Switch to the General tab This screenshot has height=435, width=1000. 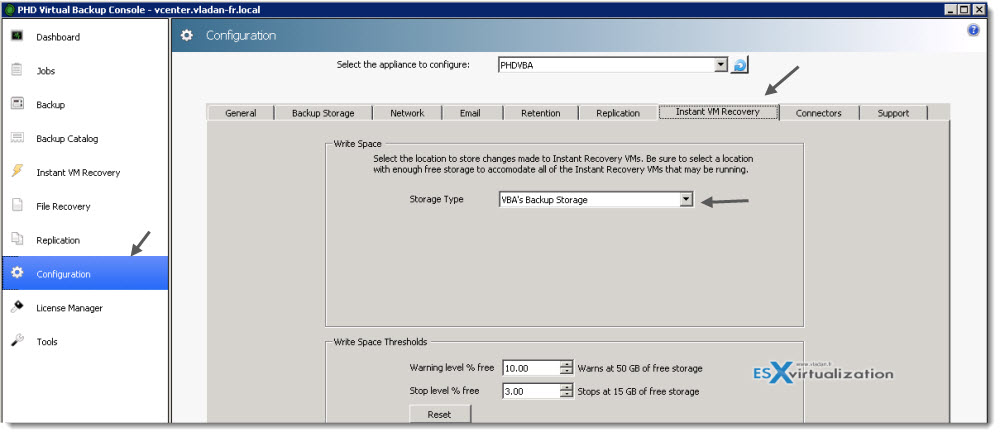240,113
